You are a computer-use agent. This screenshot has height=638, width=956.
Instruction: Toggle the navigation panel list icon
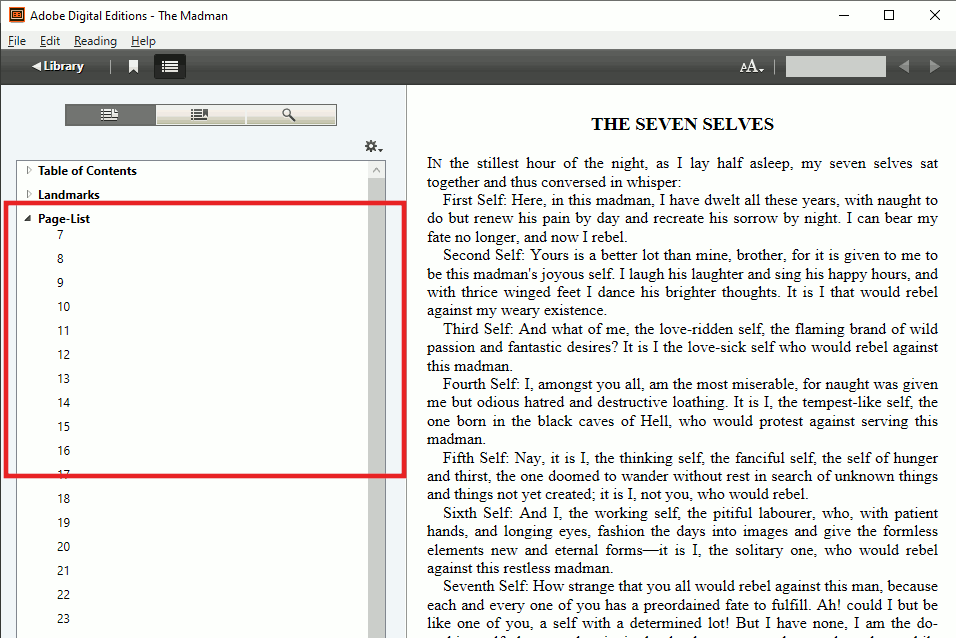[x=169, y=66]
